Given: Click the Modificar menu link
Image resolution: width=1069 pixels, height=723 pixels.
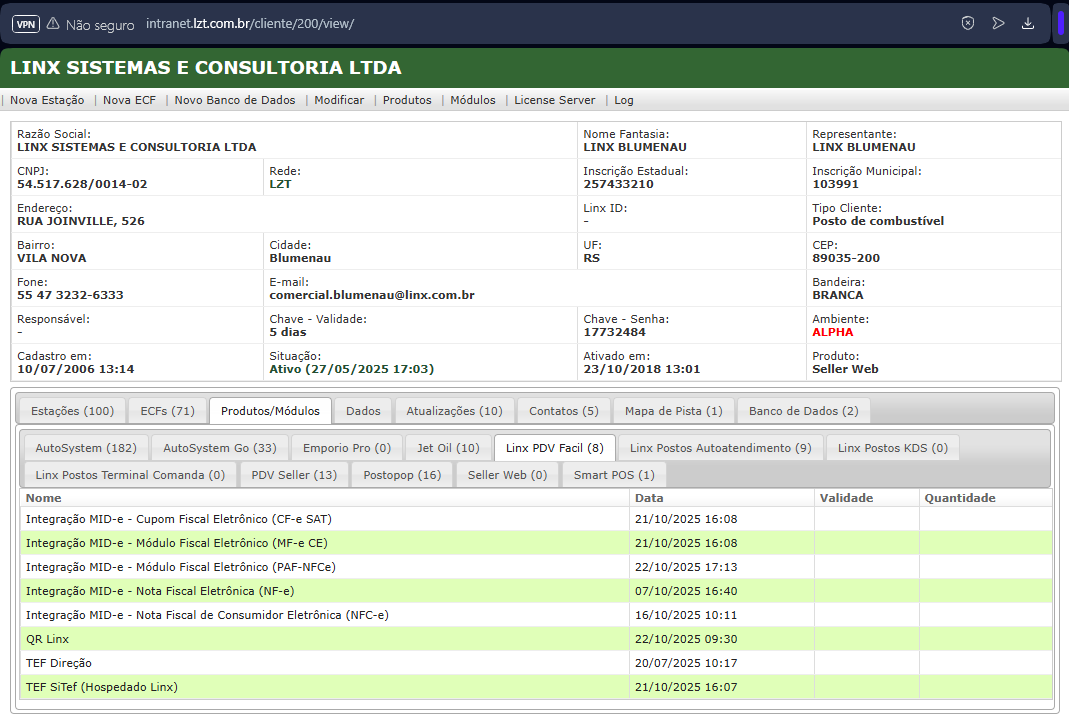Looking at the screenshot, I should [x=339, y=100].
